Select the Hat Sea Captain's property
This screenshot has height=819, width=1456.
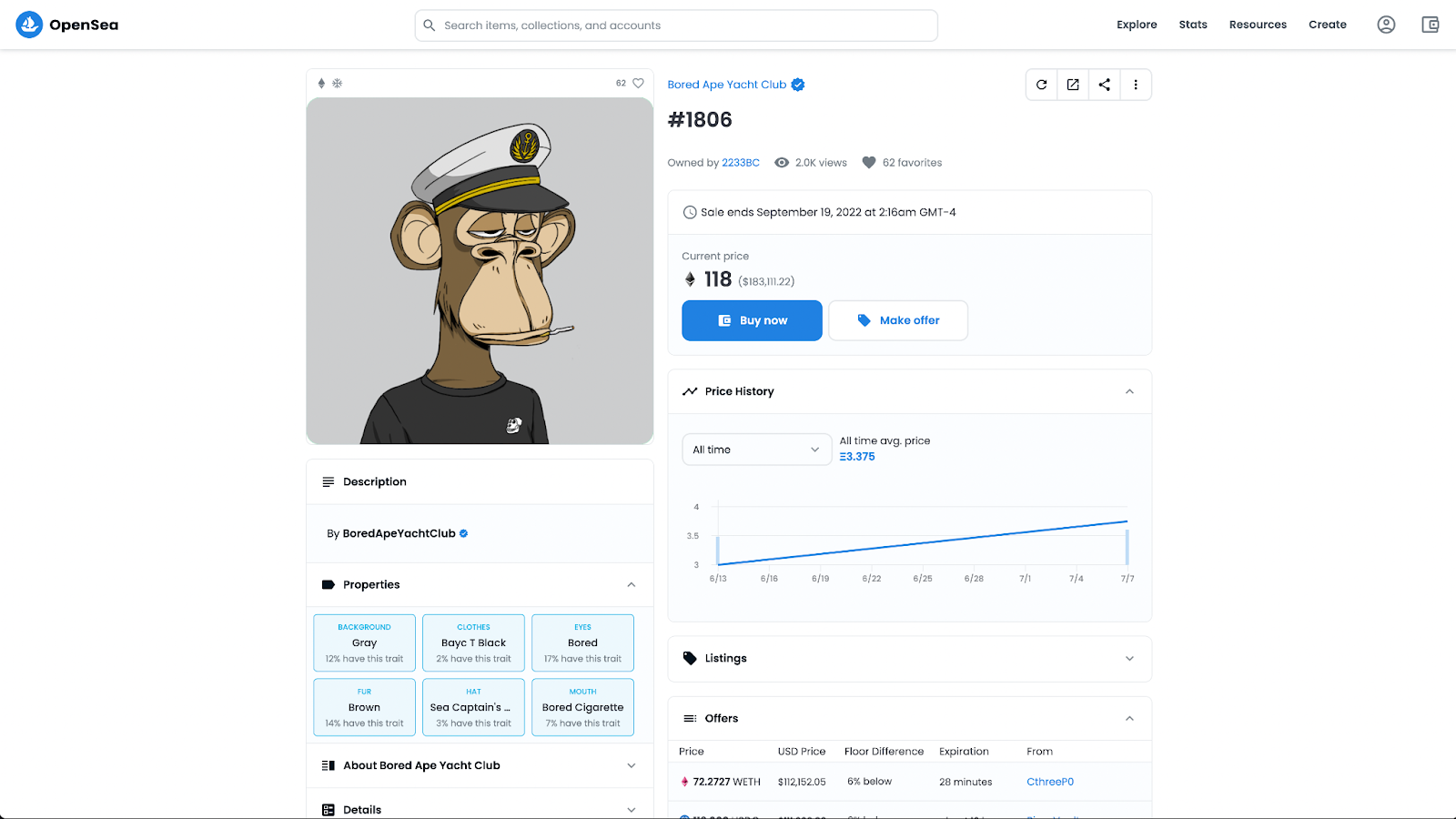473,707
